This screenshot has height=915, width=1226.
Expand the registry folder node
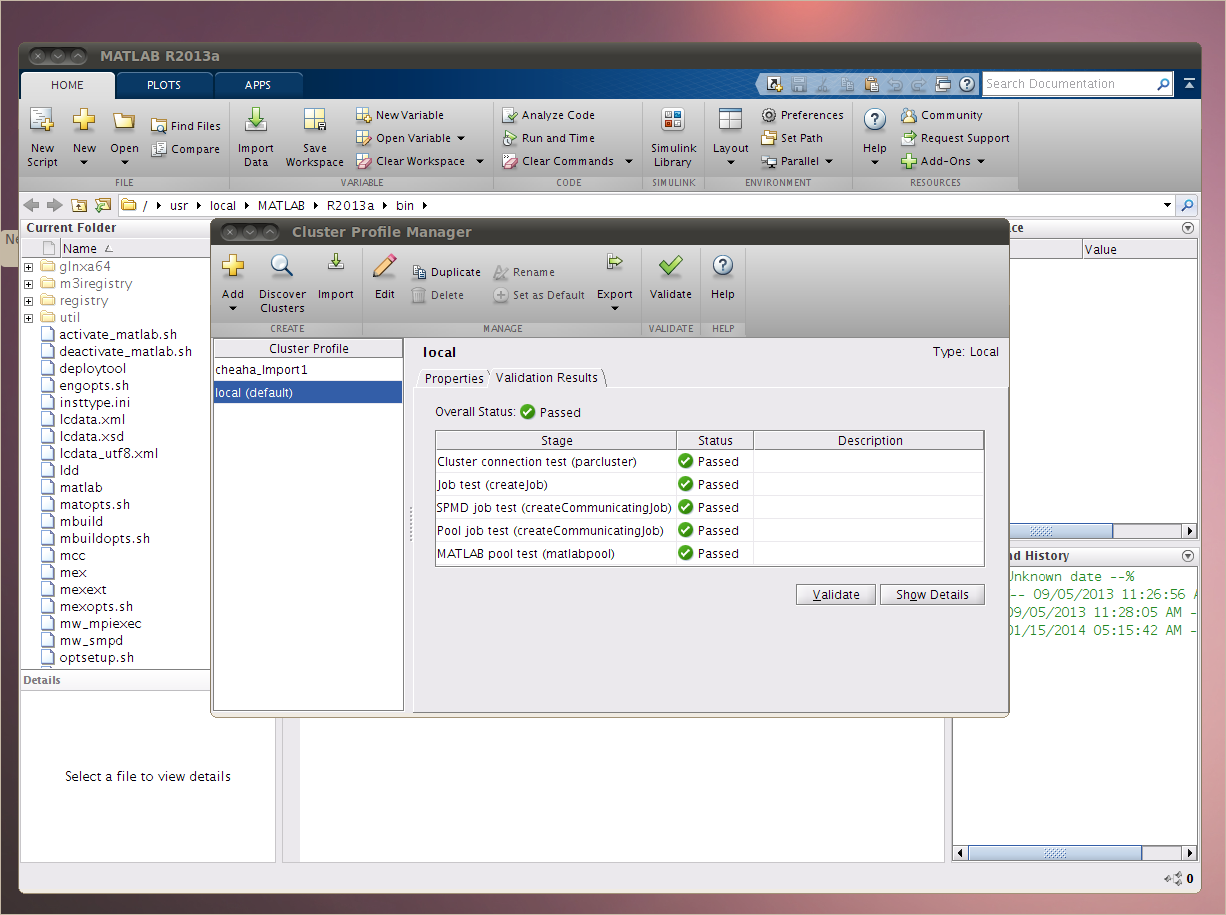29,301
